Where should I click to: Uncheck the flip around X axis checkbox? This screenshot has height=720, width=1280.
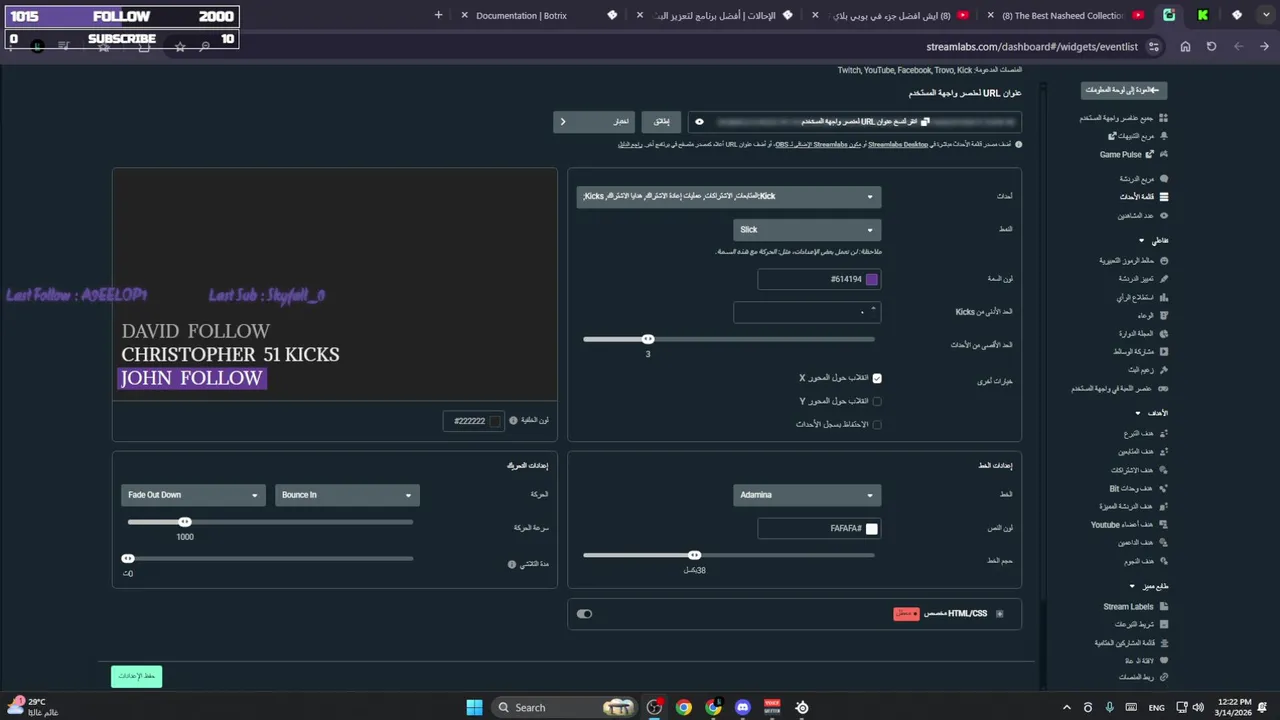pyautogui.click(x=877, y=378)
